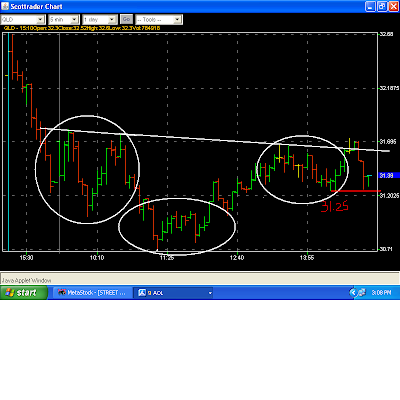400x400 pixels.
Task: Click the network icon in system tray
Action: click(x=362, y=293)
